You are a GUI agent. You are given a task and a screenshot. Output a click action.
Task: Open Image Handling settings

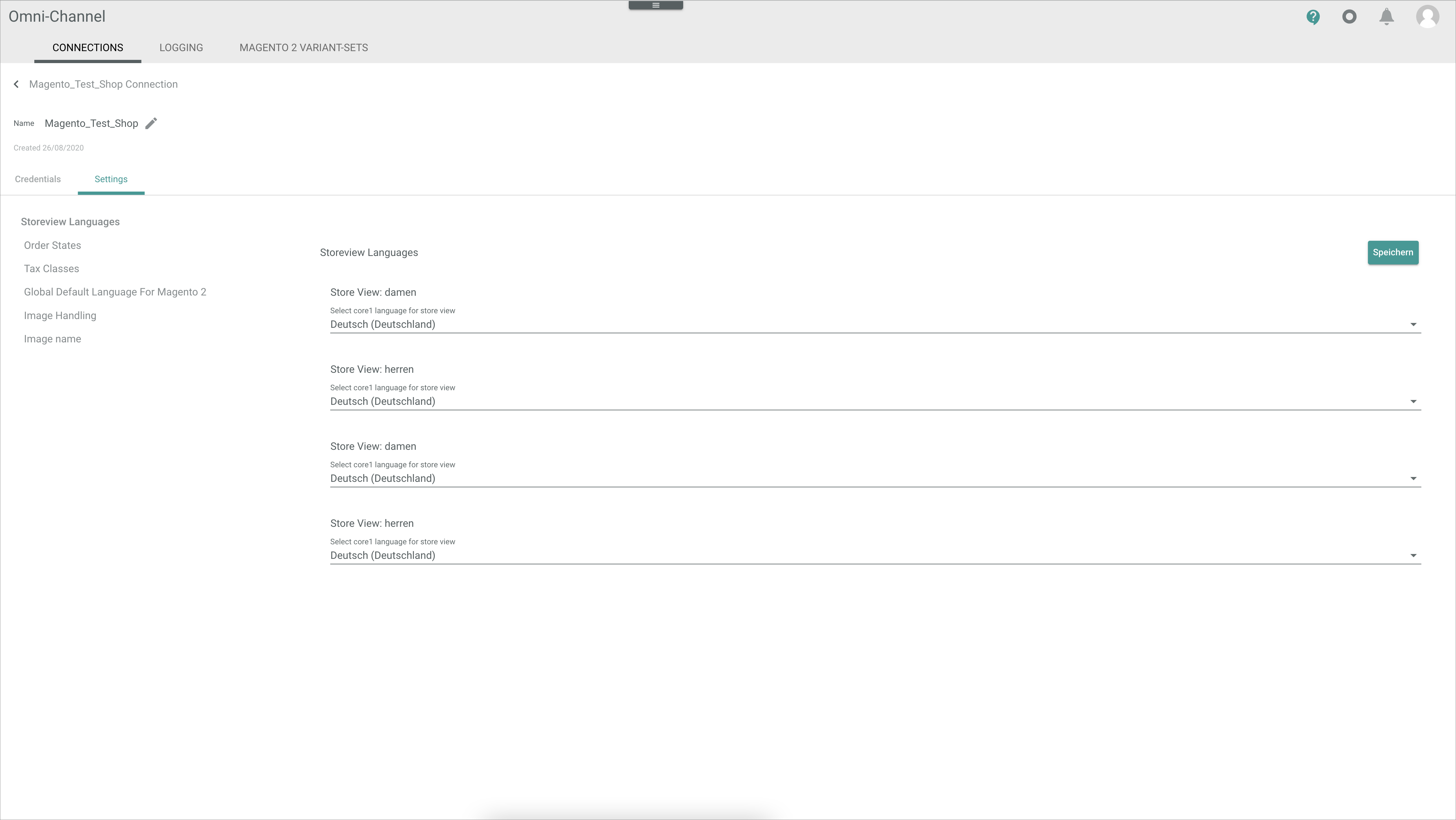(x=60, y=316)
